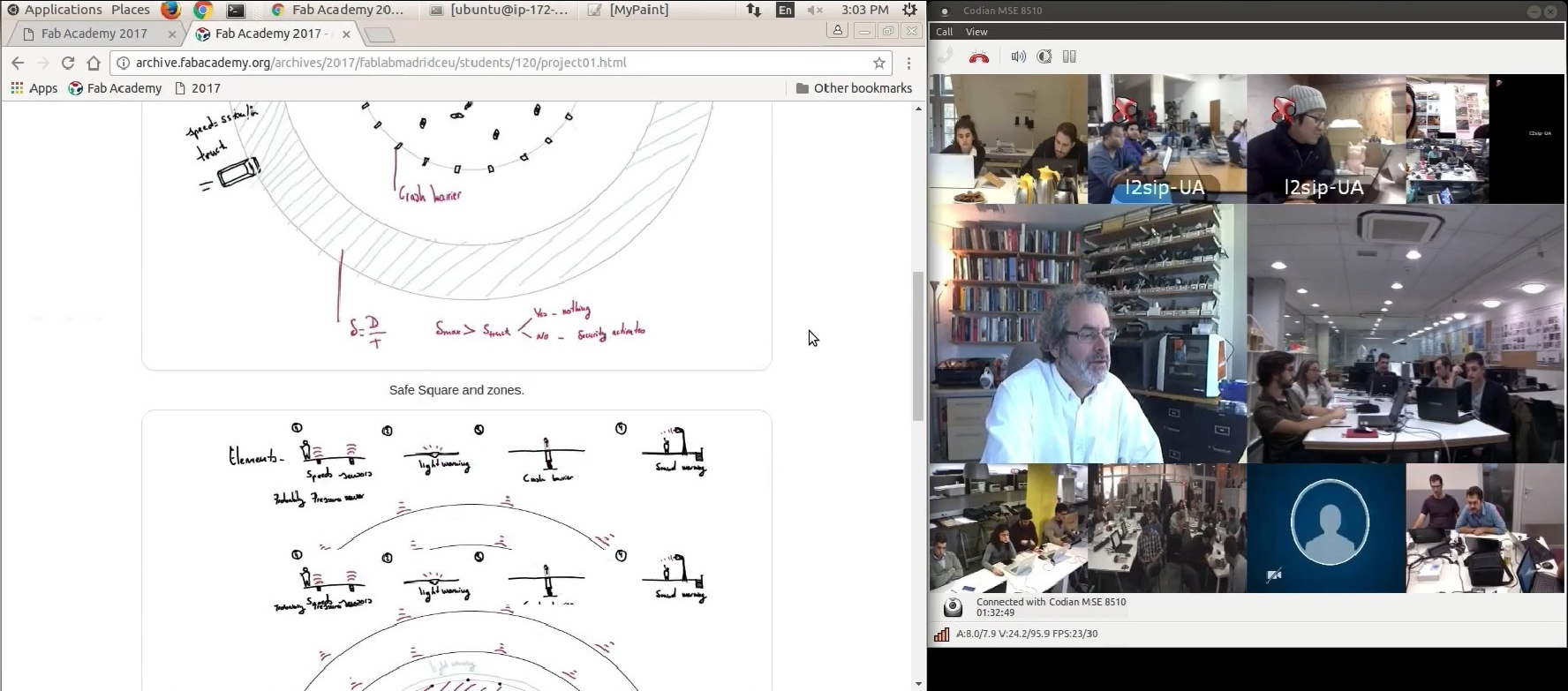
Task: Click the large classroom video with ceiling lights
Action: point(1406,334)
